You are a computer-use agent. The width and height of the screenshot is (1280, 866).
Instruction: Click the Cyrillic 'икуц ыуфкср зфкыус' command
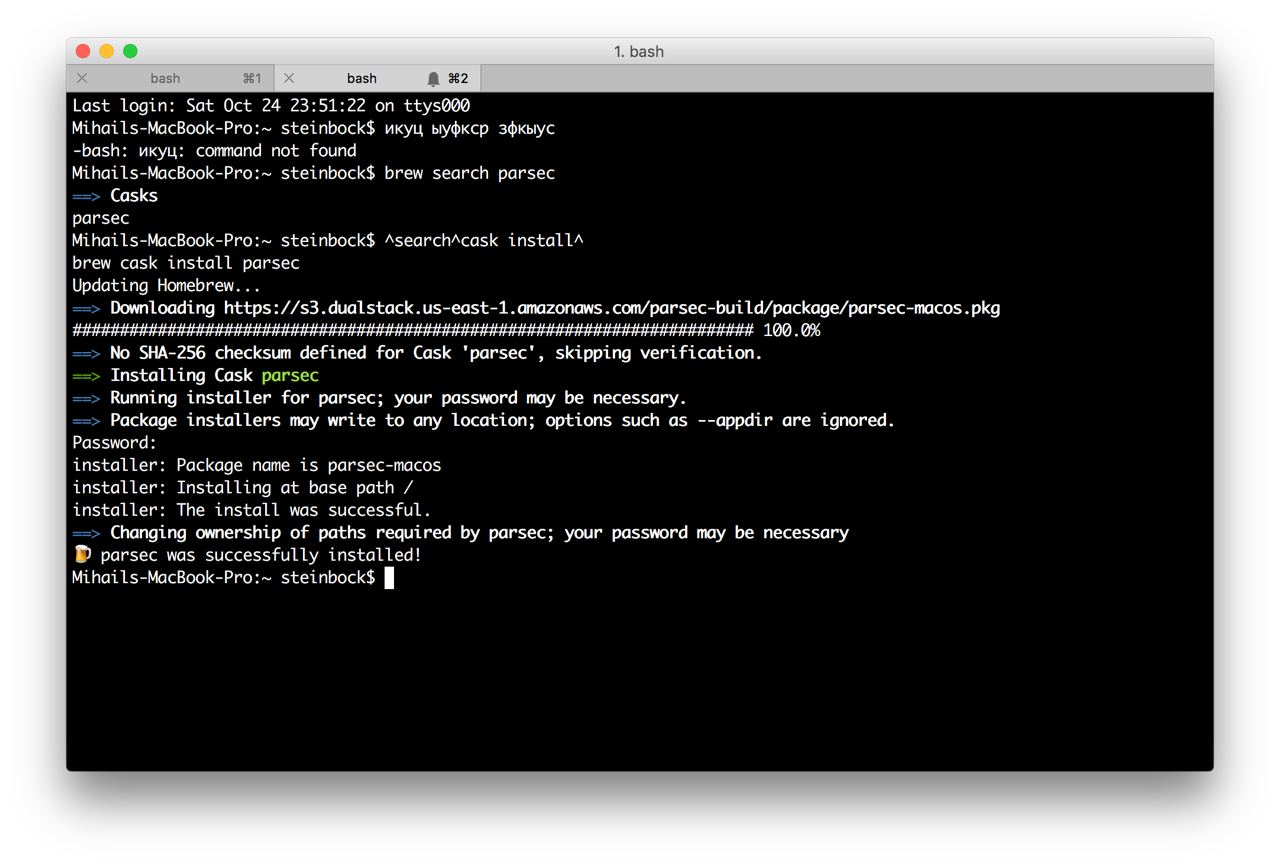coord(470,128)
